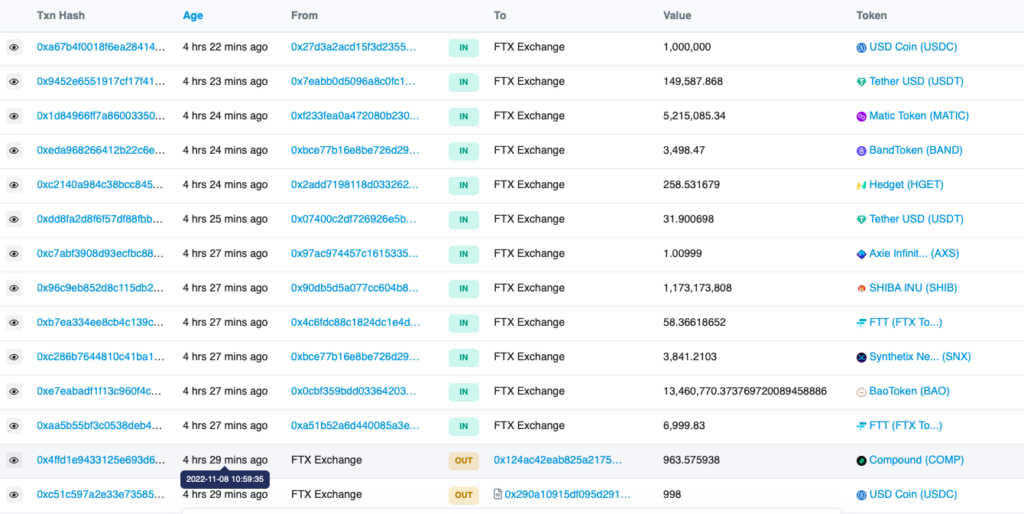
Task: Click IN badge on 1,000,000 USDC row
Action: pyautogui.click(x=463, y=48)
